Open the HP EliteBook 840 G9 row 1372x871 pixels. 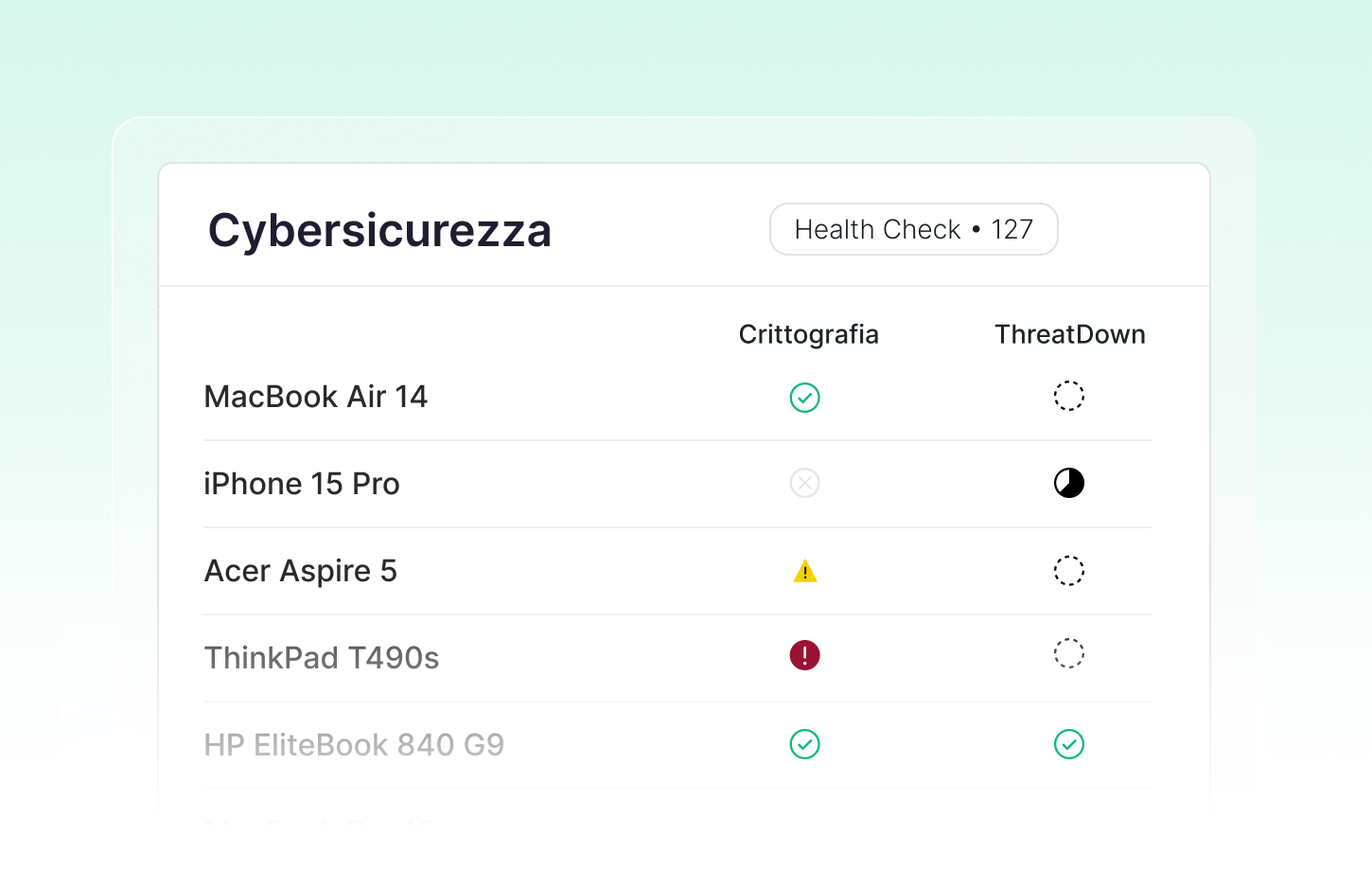coord(354,745)
